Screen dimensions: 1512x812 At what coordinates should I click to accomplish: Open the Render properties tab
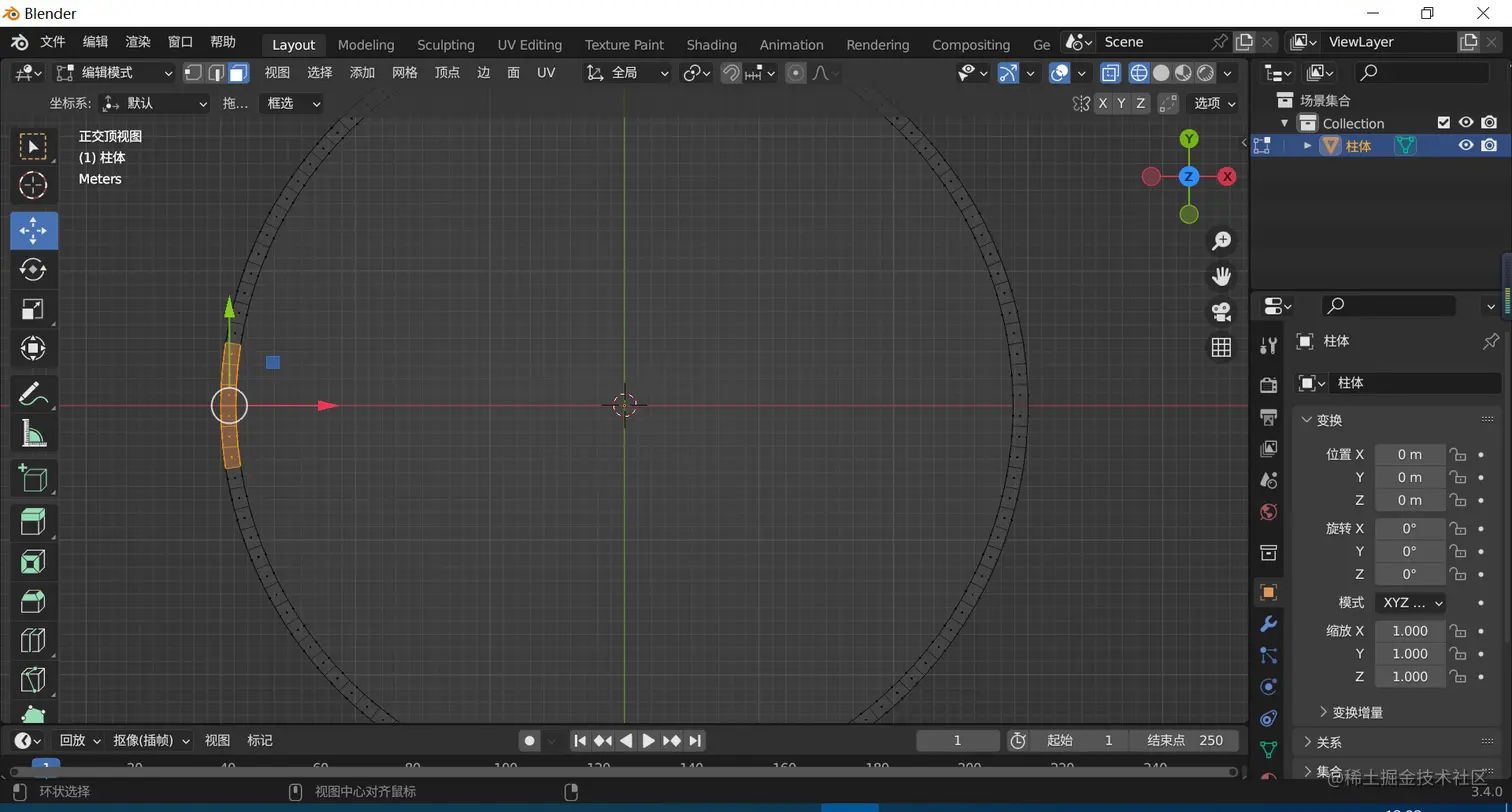point(1268,385)
